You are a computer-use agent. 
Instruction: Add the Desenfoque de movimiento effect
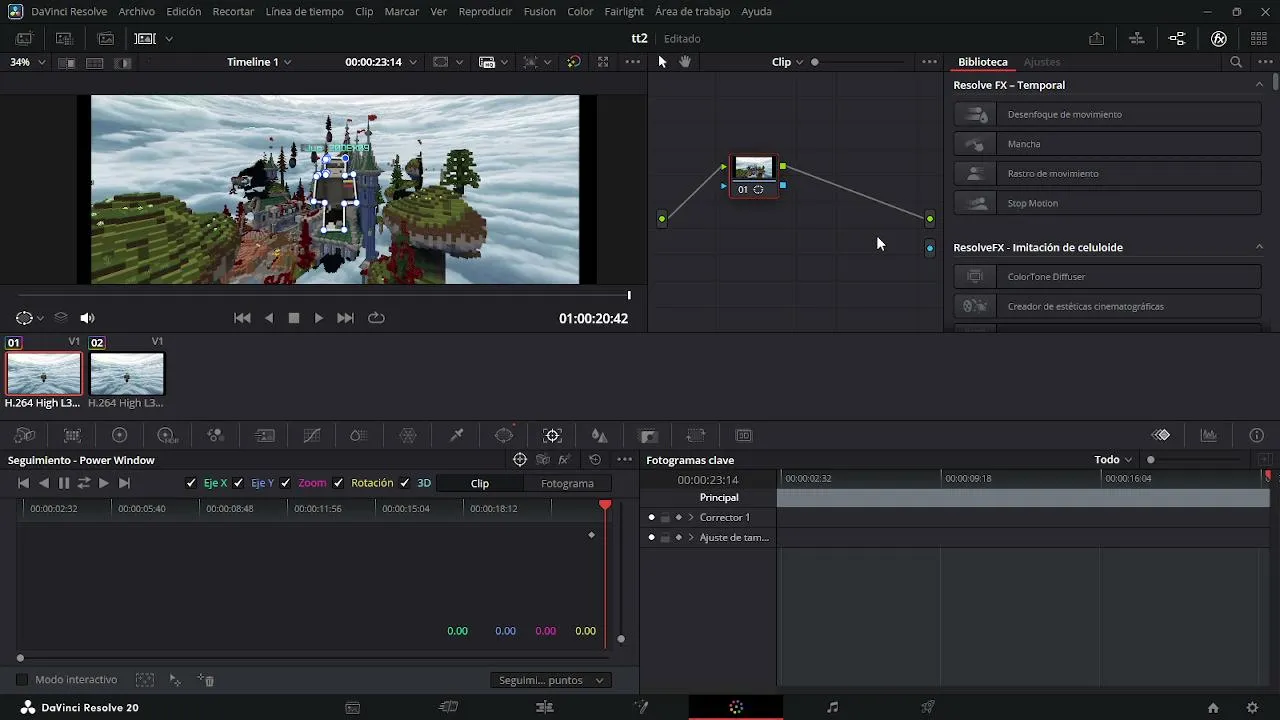[1107, 114]
